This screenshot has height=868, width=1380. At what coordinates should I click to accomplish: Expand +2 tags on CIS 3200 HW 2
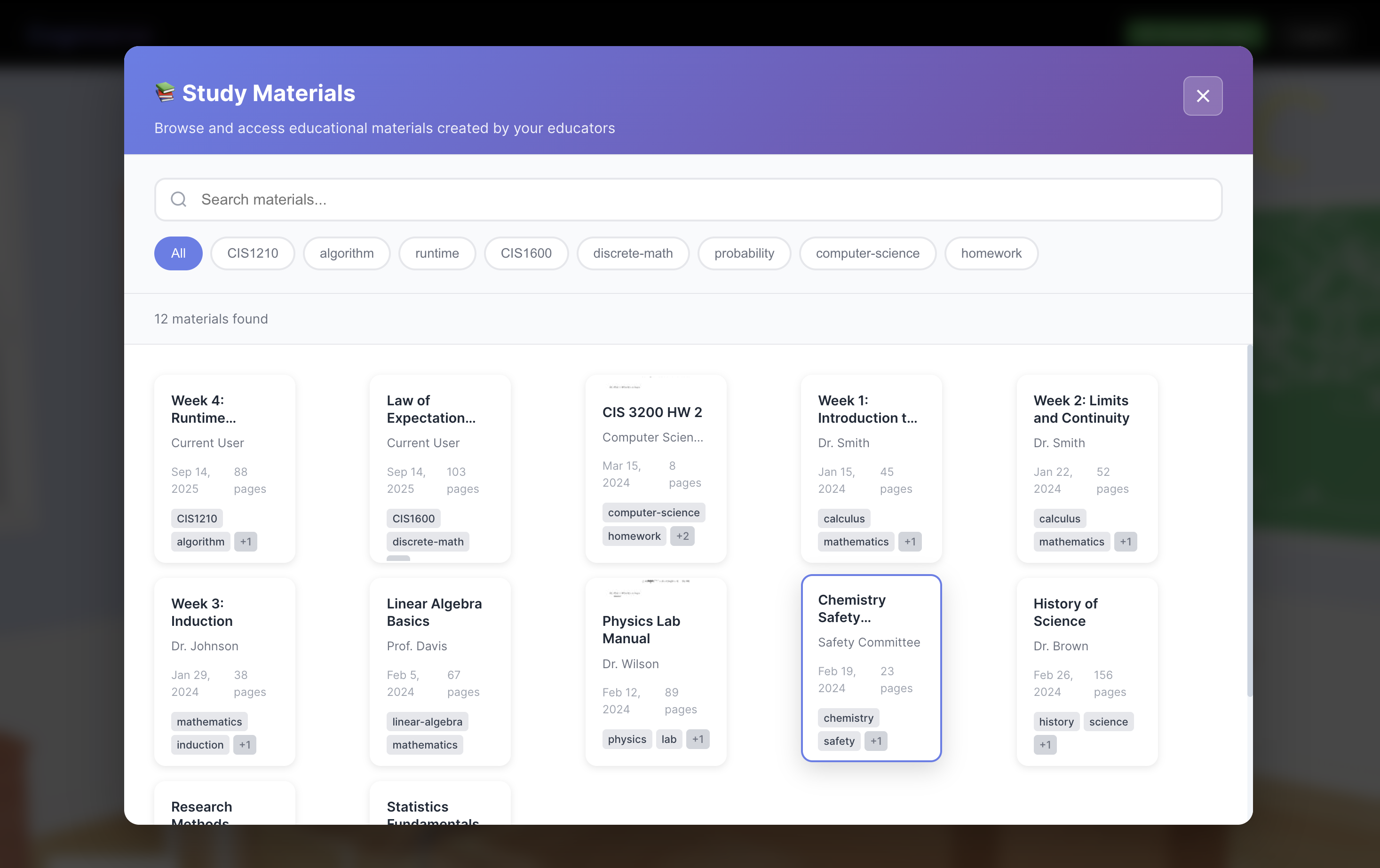[x=682, y=536]
